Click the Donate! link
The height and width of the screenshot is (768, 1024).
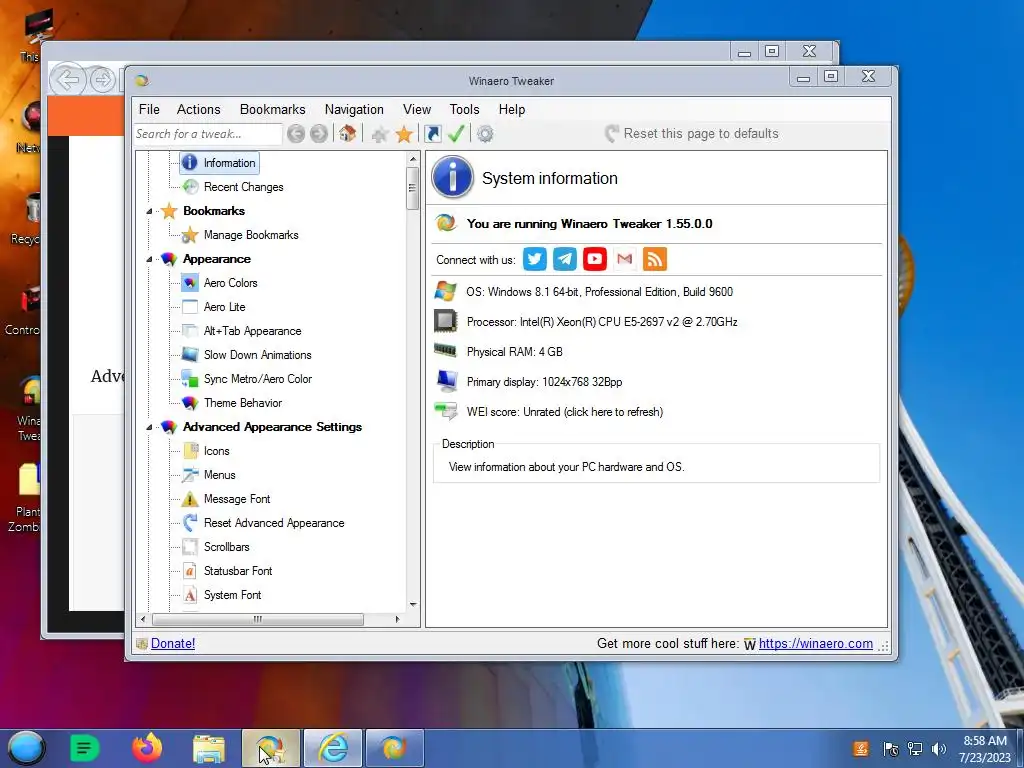[173, 643]
